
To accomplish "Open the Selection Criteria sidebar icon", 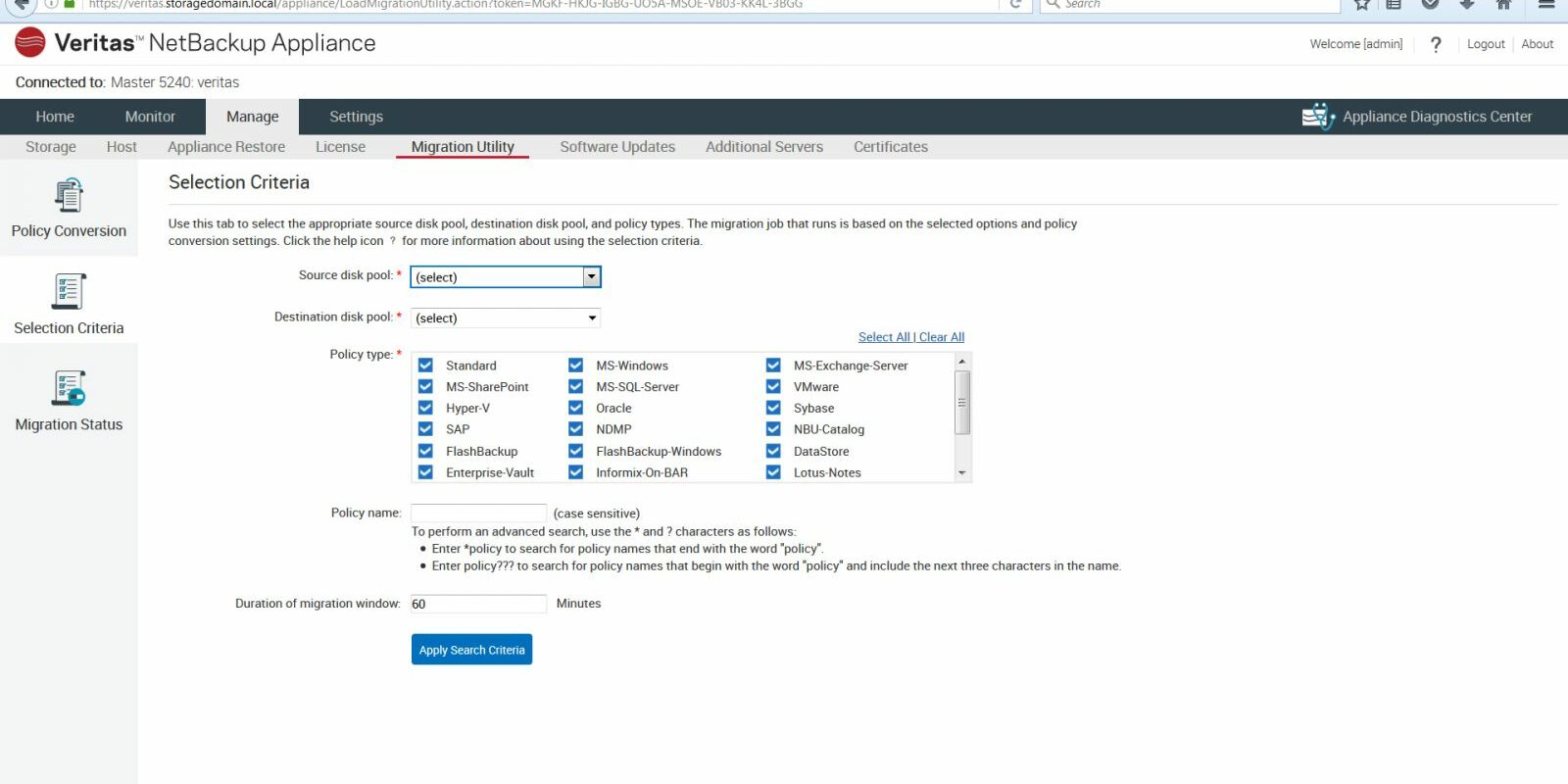I will coord(69,291).
